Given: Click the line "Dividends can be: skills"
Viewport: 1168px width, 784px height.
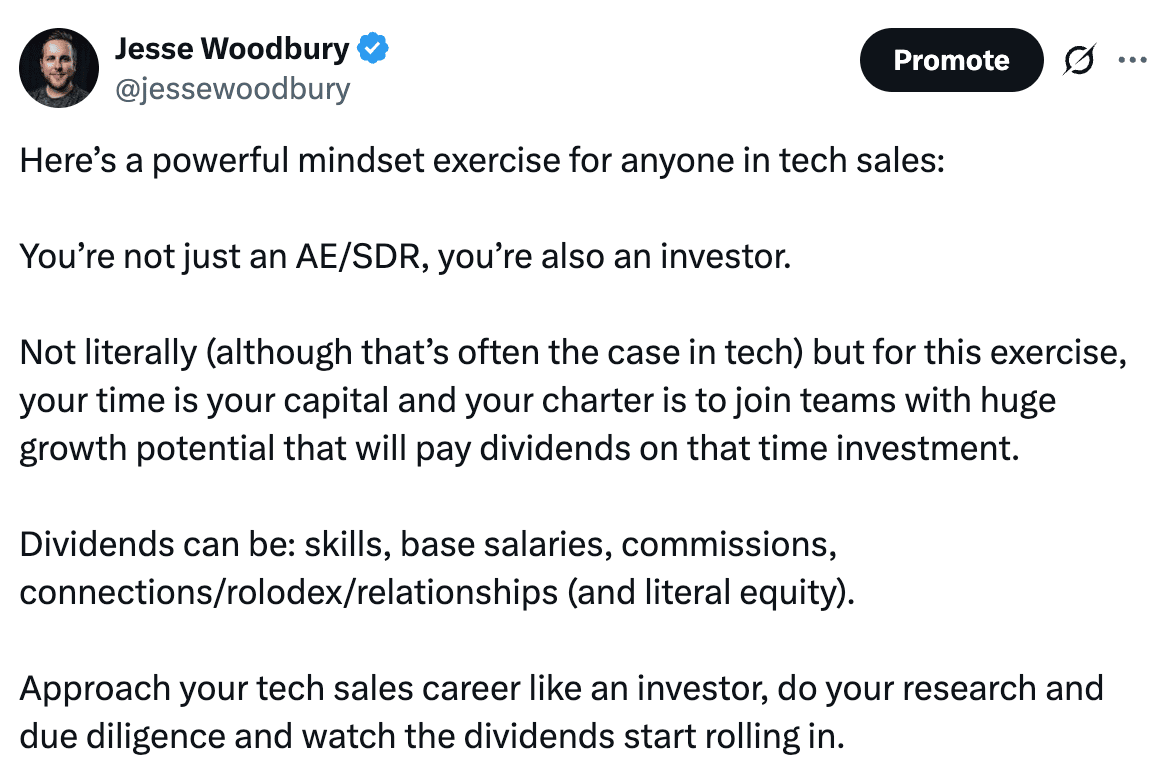Looking at the screenshot, I should (x=428, y=545).
